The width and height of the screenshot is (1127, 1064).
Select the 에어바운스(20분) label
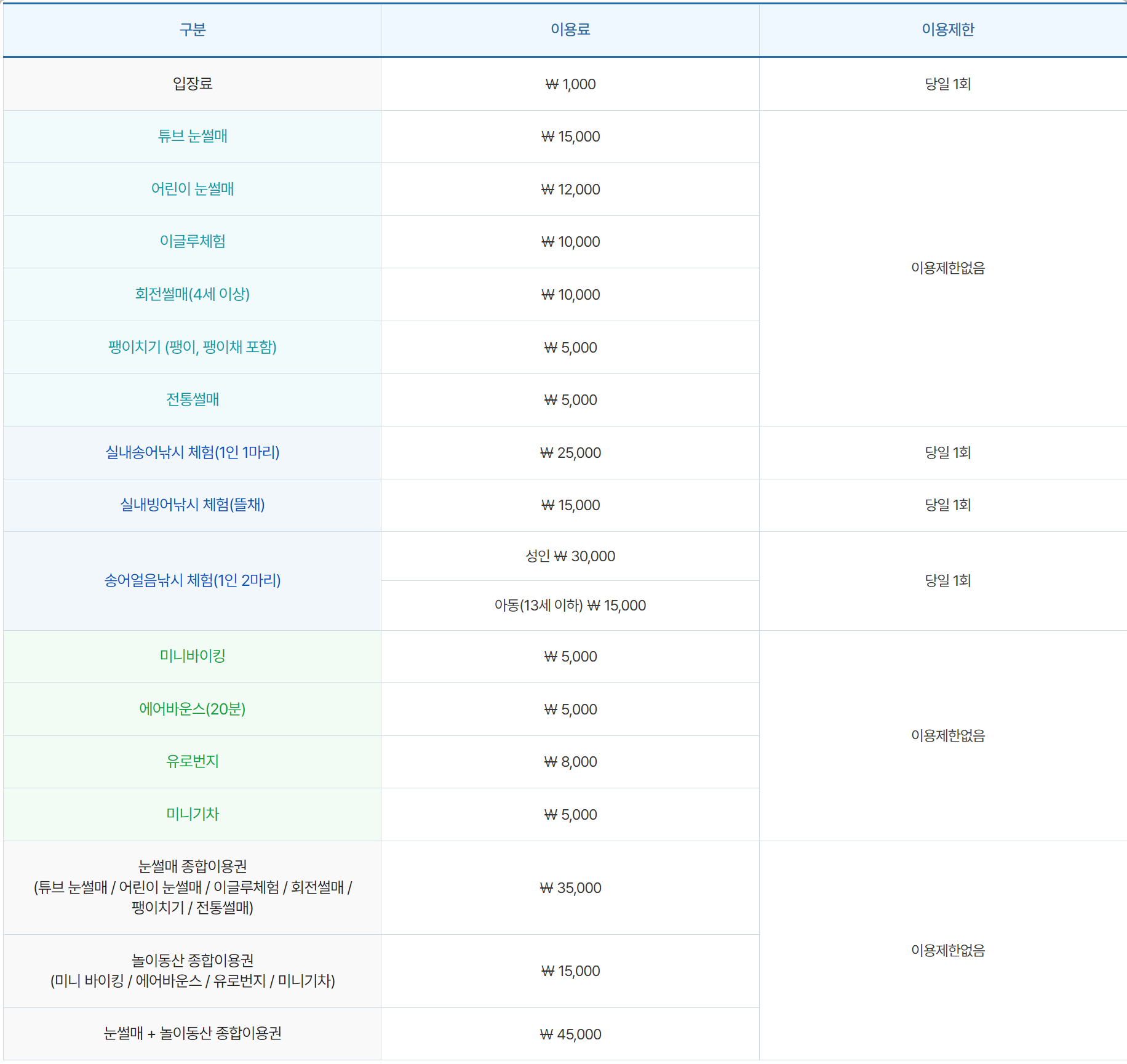coord(191,709)
